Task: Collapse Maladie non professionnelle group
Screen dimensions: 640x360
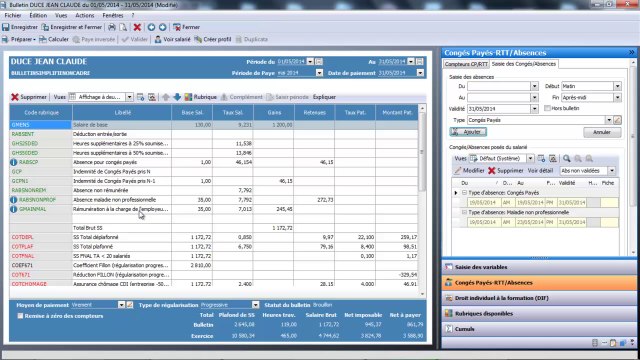Action: pos(464,212)
